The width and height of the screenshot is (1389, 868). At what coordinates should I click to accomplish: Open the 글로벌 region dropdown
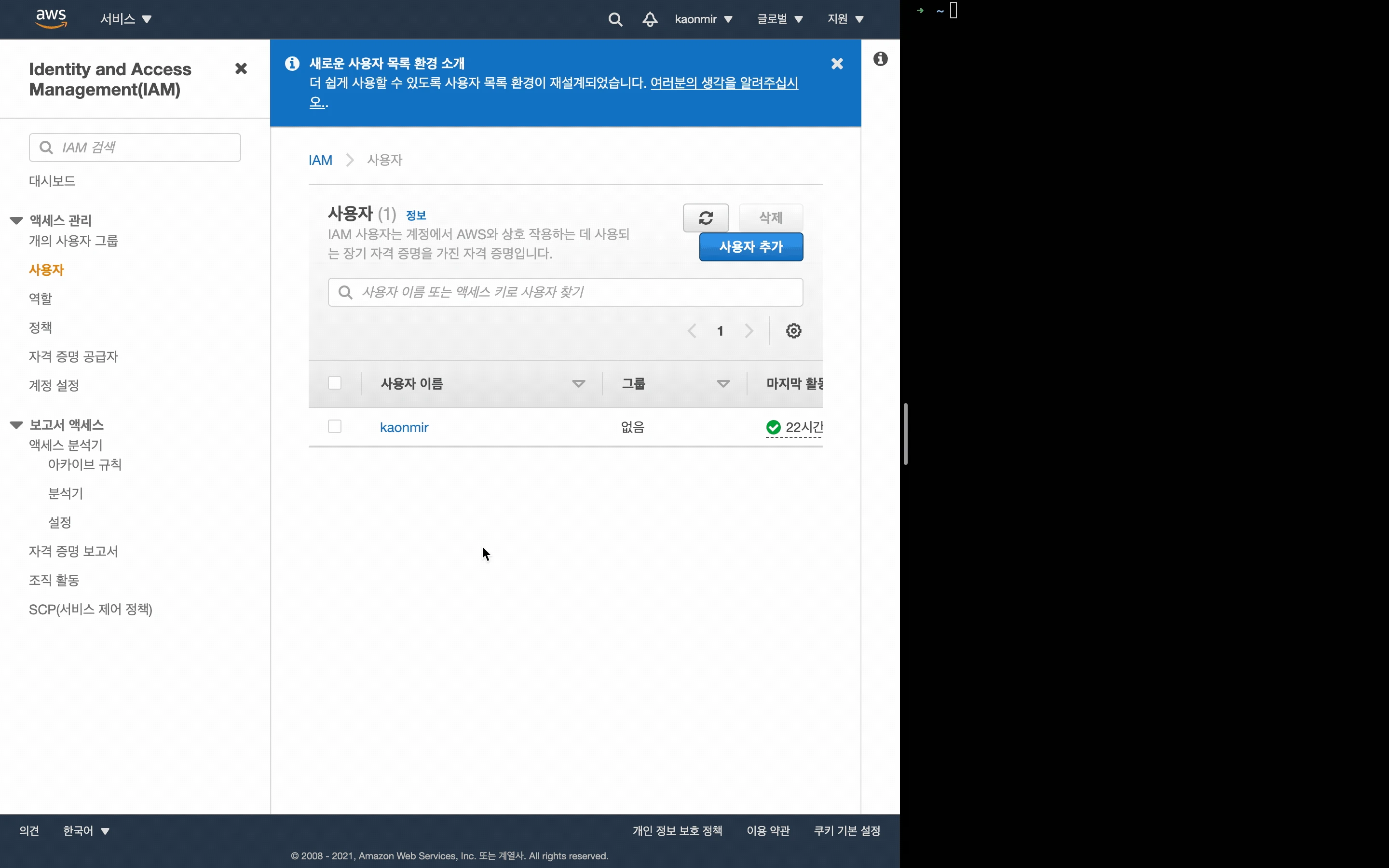[x=779, y=19]
